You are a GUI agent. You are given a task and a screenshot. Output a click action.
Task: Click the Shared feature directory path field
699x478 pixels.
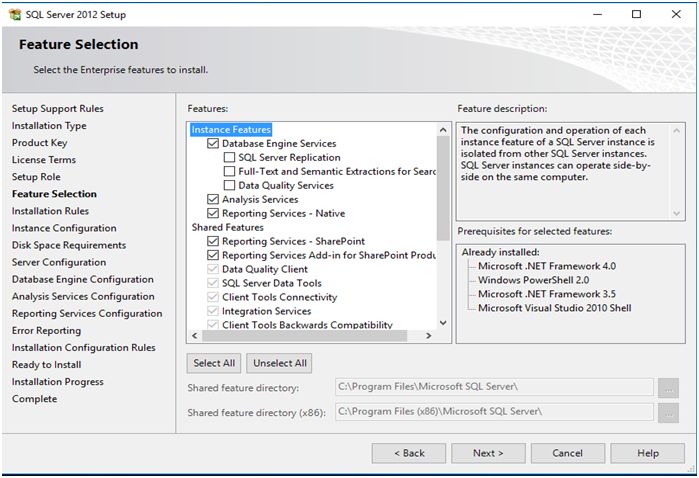[494, 387]
